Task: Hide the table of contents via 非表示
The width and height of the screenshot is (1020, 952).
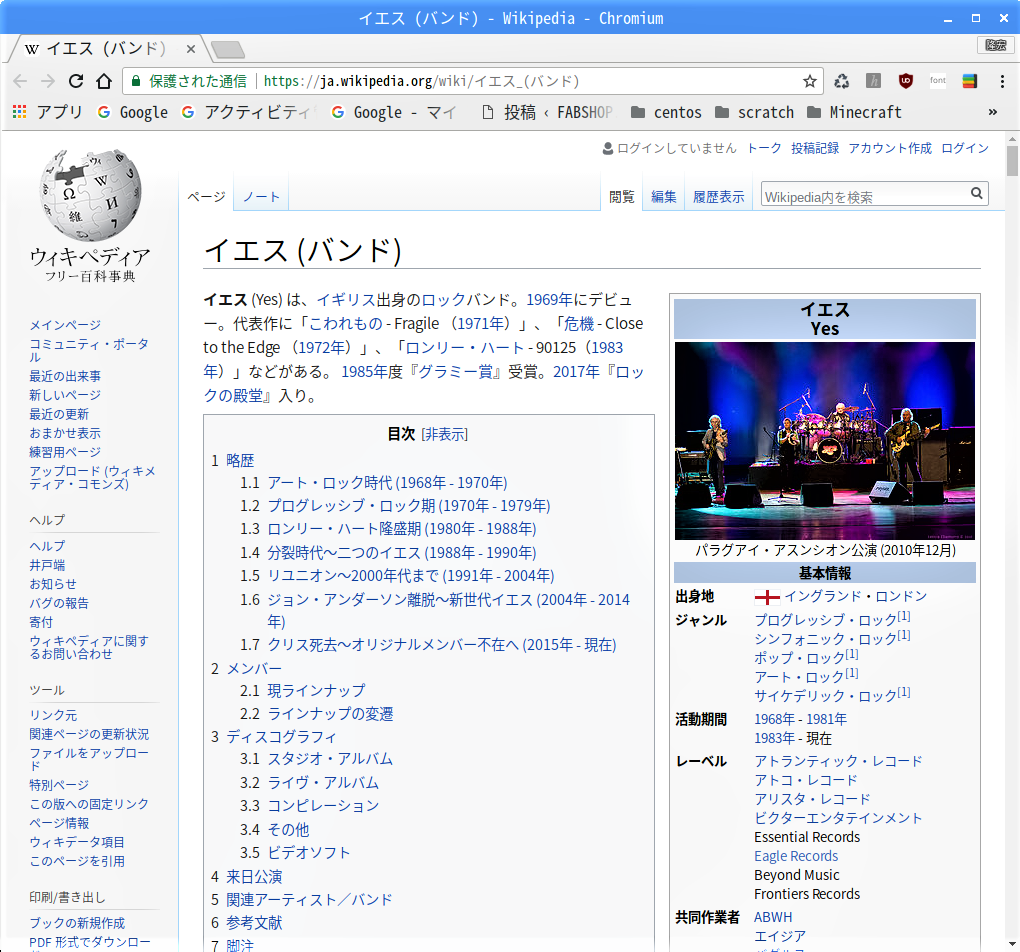Action: (x=444, y=434)
